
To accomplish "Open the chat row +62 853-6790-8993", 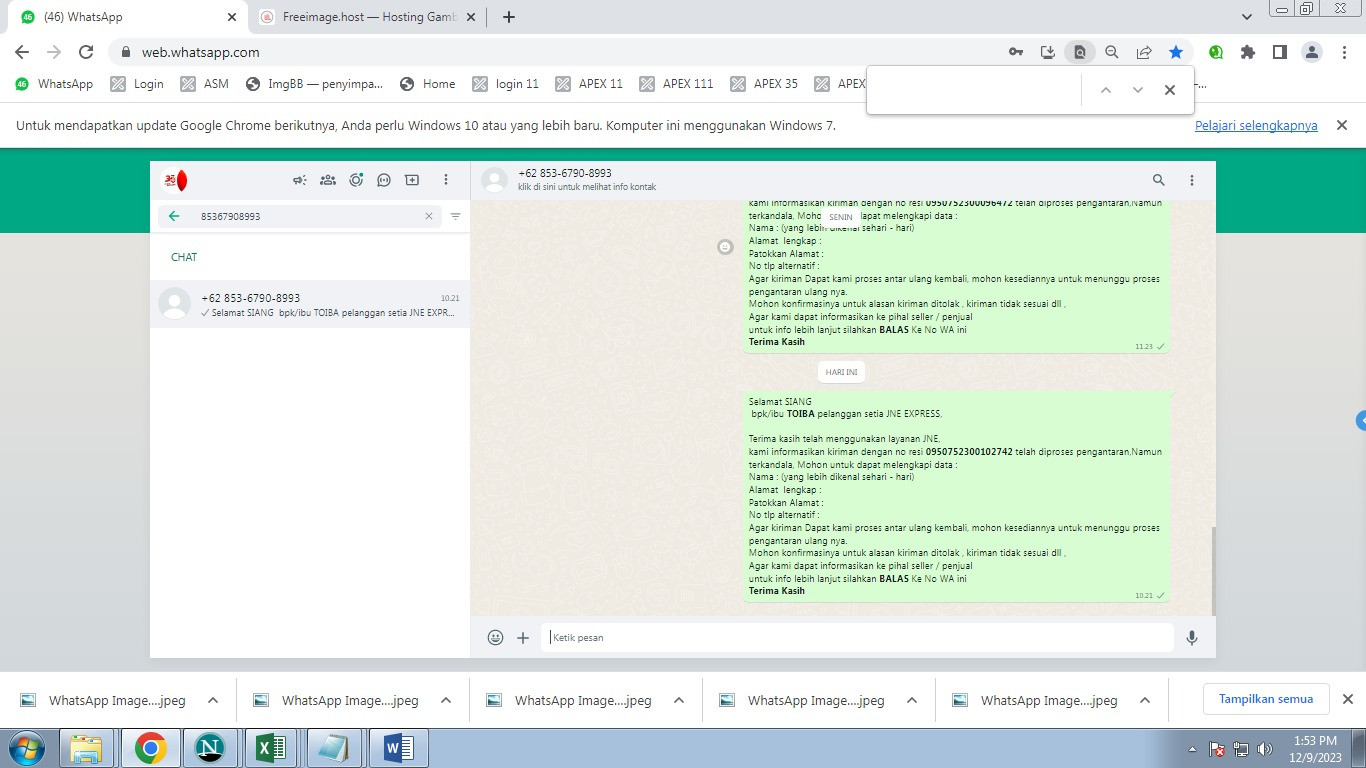I will pyautogui.click(x=310, y=304).
